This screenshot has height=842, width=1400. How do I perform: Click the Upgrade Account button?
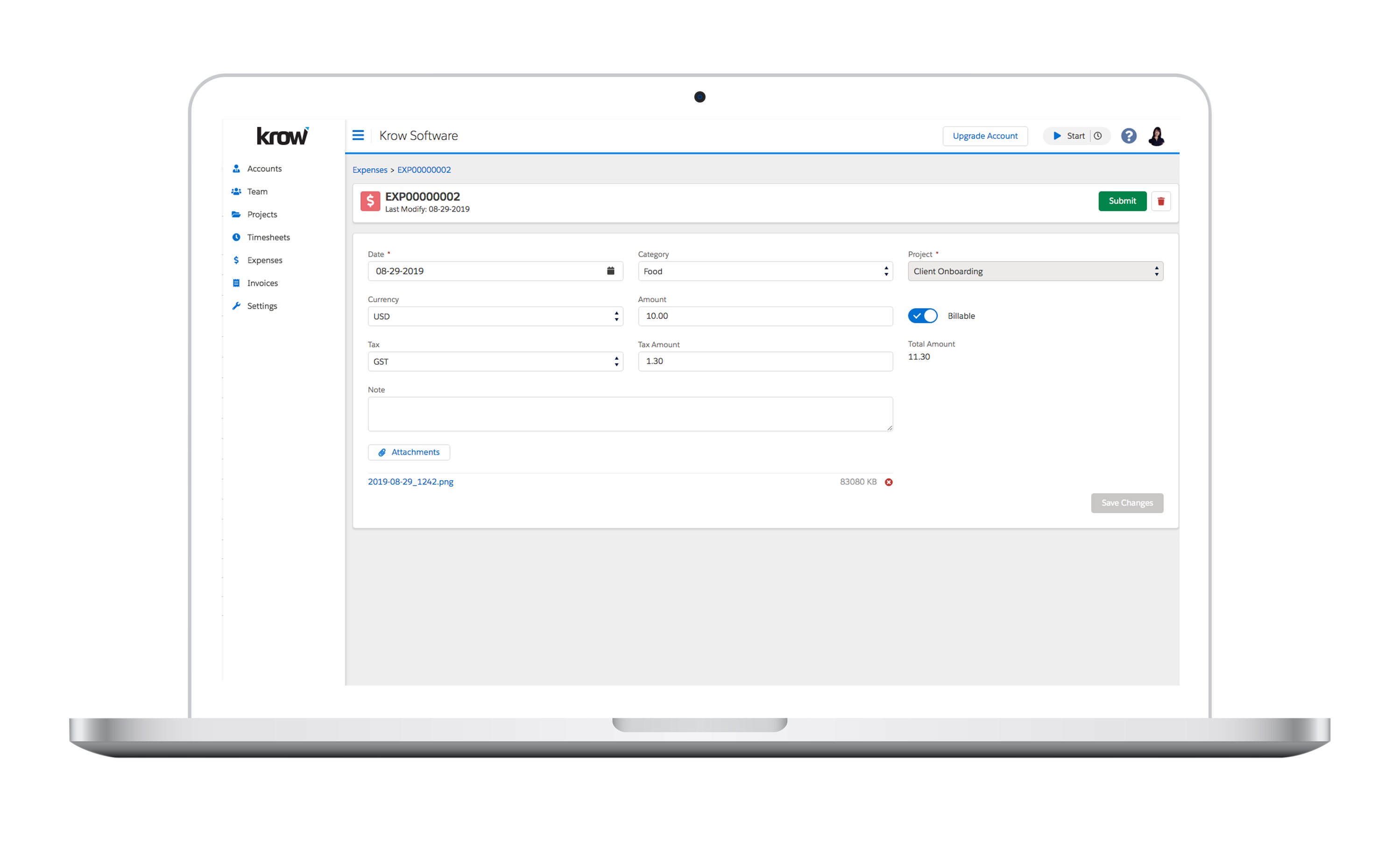click(985, 136)
